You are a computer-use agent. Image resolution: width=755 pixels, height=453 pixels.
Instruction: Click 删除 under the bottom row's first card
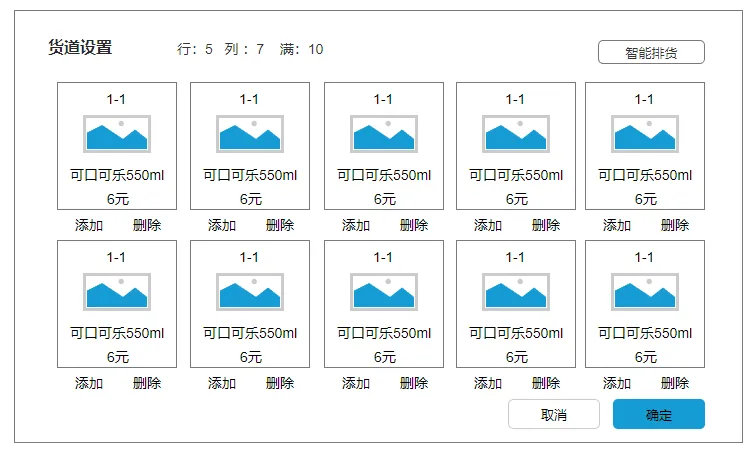tap(147, 383)
